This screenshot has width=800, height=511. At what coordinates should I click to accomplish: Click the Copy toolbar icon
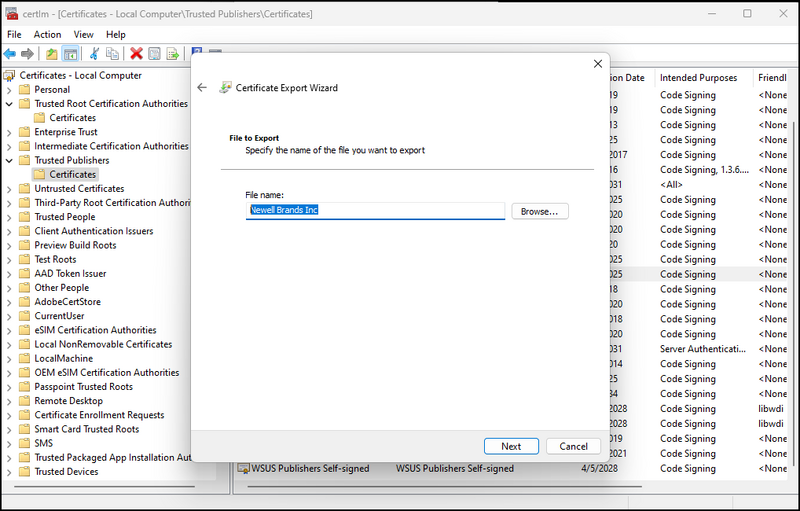(x=113, y=54)
